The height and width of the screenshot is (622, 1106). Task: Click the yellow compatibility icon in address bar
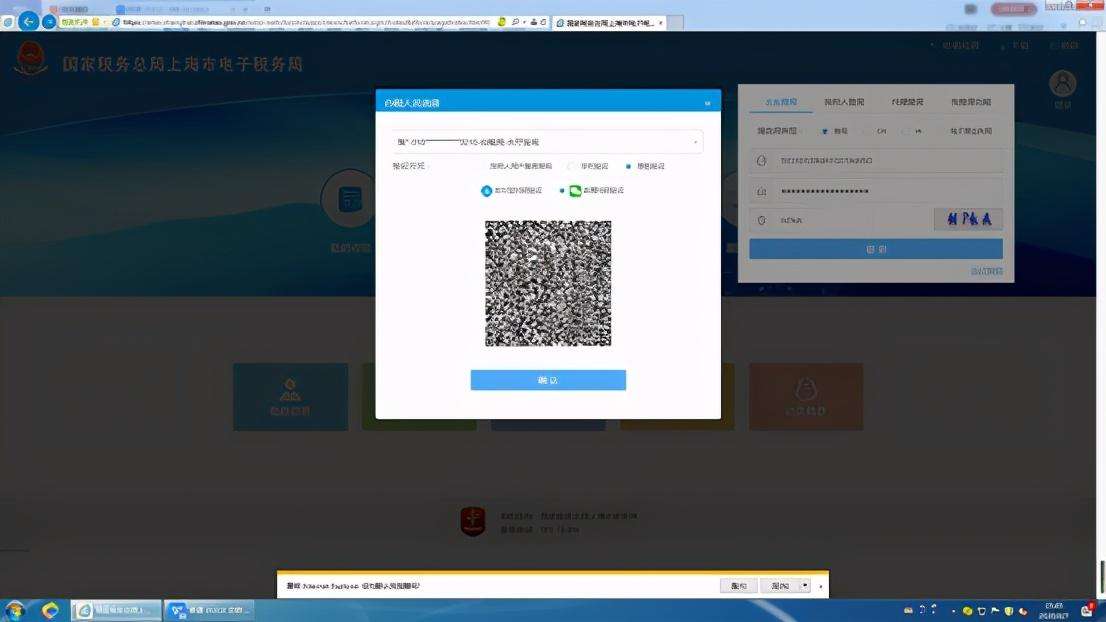pos(502,23)
